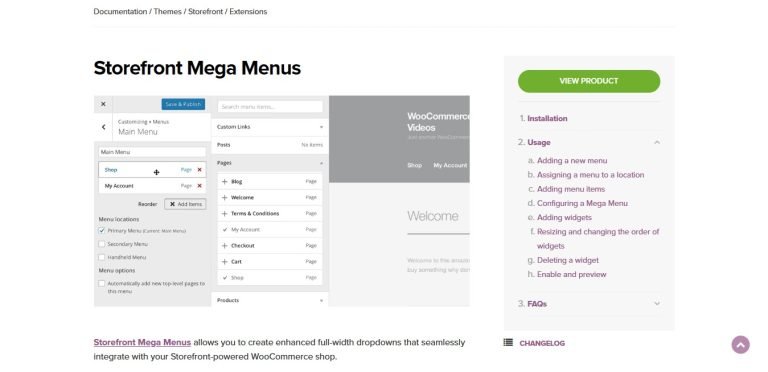Open the Configuring a Mega Menu link
Screen dimensions: 768x372
pyautogui.click(x=582, y=203)
